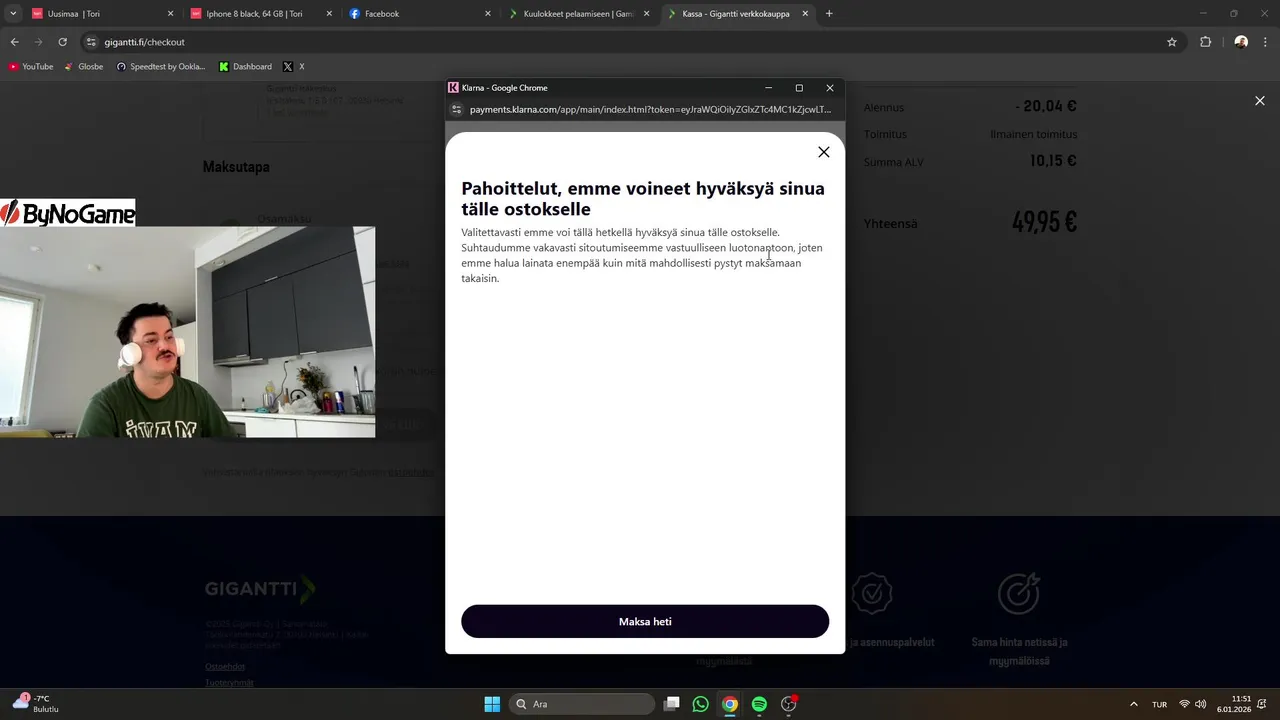
Task: Open the Chrome three-dot menu
Action: [1265, 42]
